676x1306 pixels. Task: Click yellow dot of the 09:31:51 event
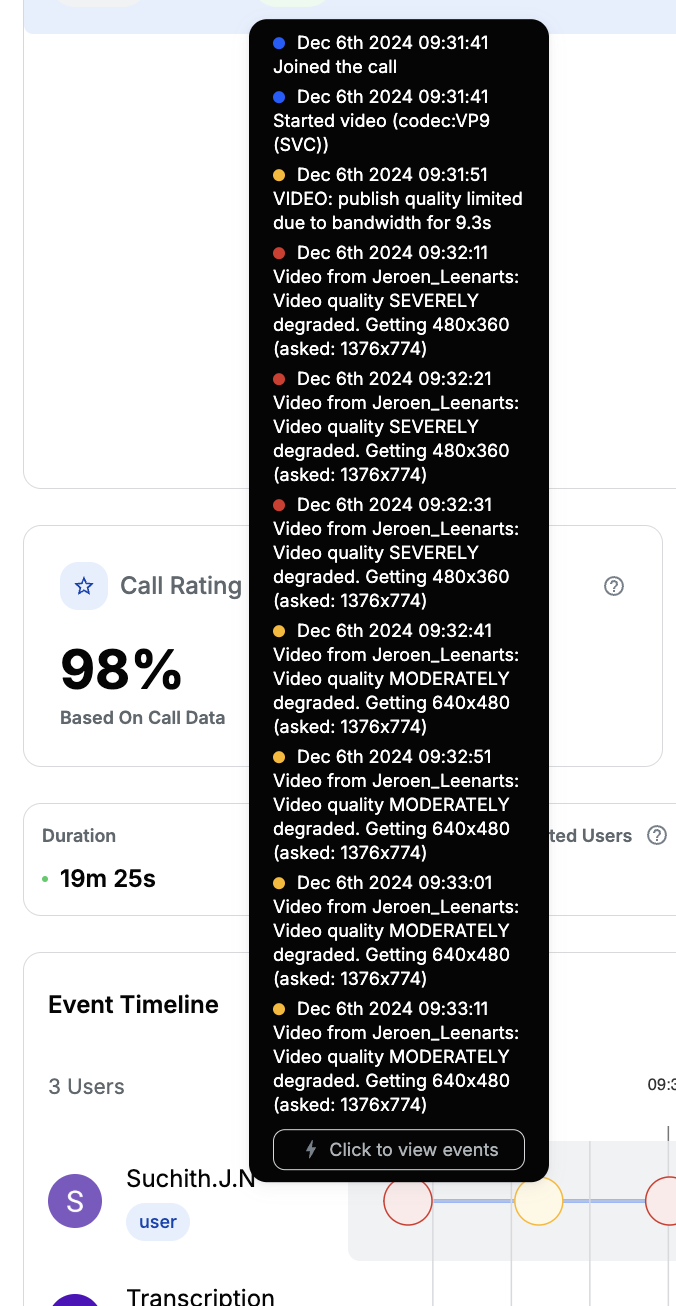279,175
